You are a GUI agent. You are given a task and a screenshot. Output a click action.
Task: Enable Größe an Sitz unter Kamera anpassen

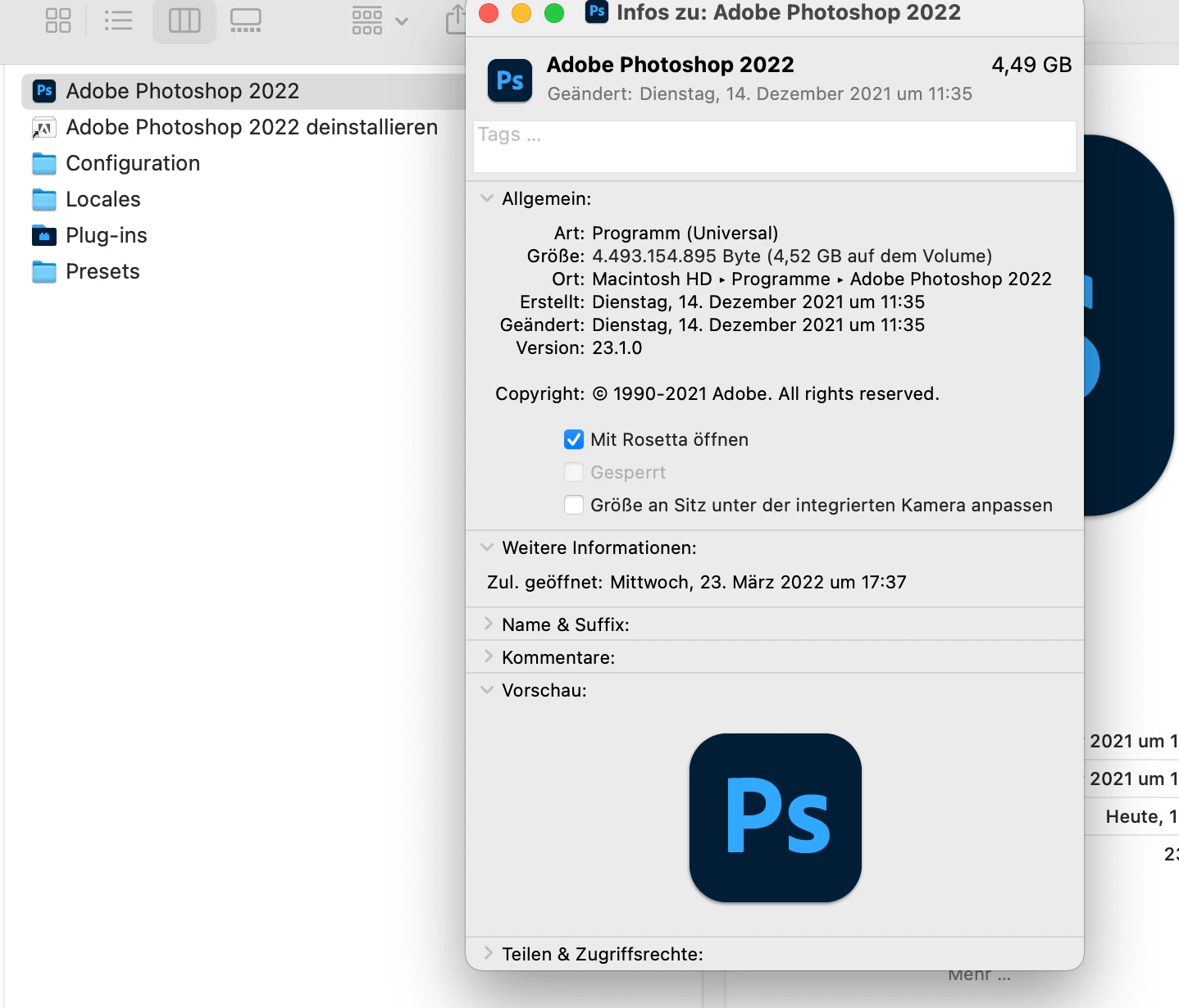click(574, 506)
